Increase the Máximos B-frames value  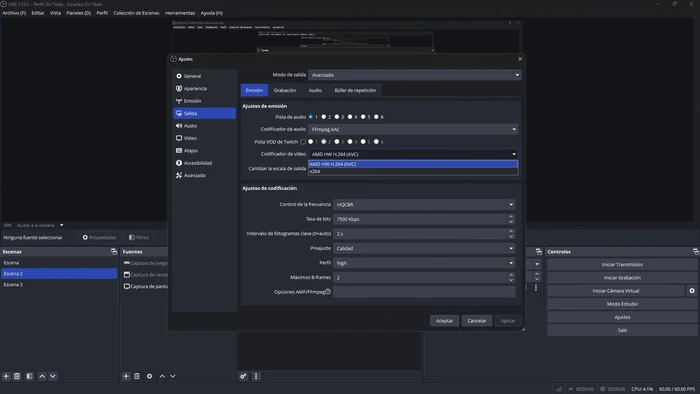point(511,275)
